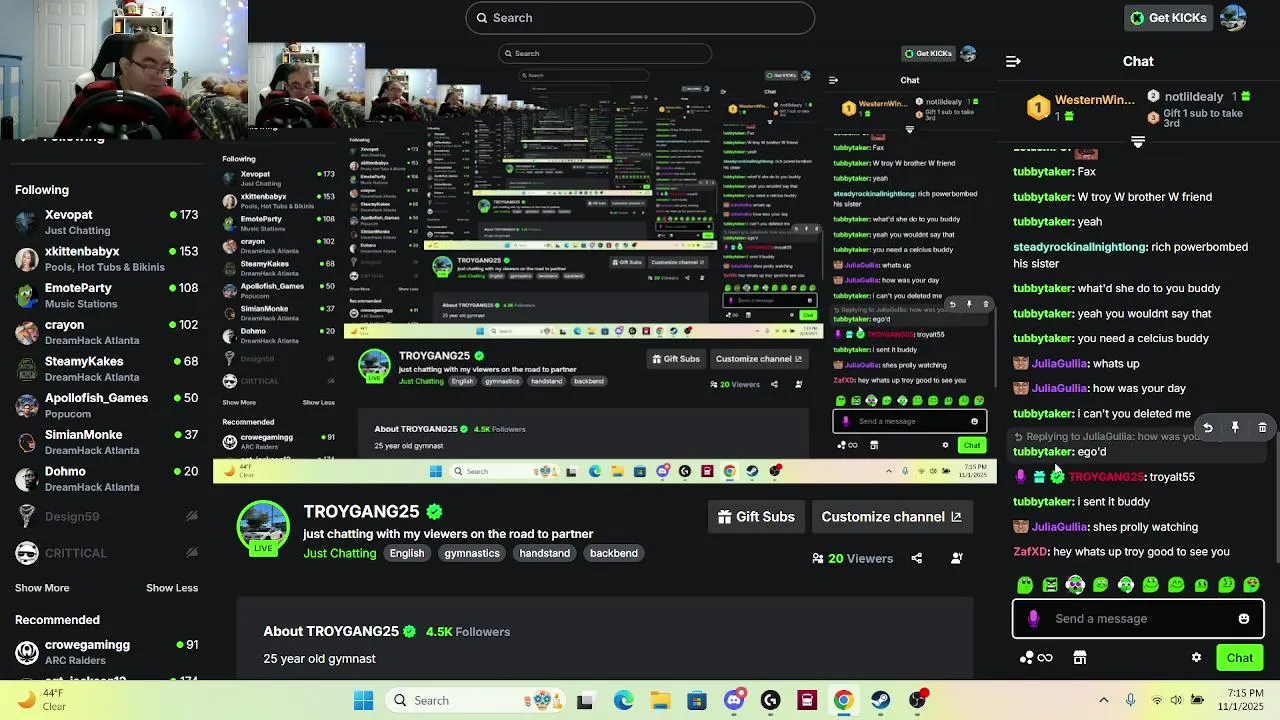The width and height of the screenshot is (1280, 720).
Task: Select the gymnastics tag
Action: coord(472,553)
